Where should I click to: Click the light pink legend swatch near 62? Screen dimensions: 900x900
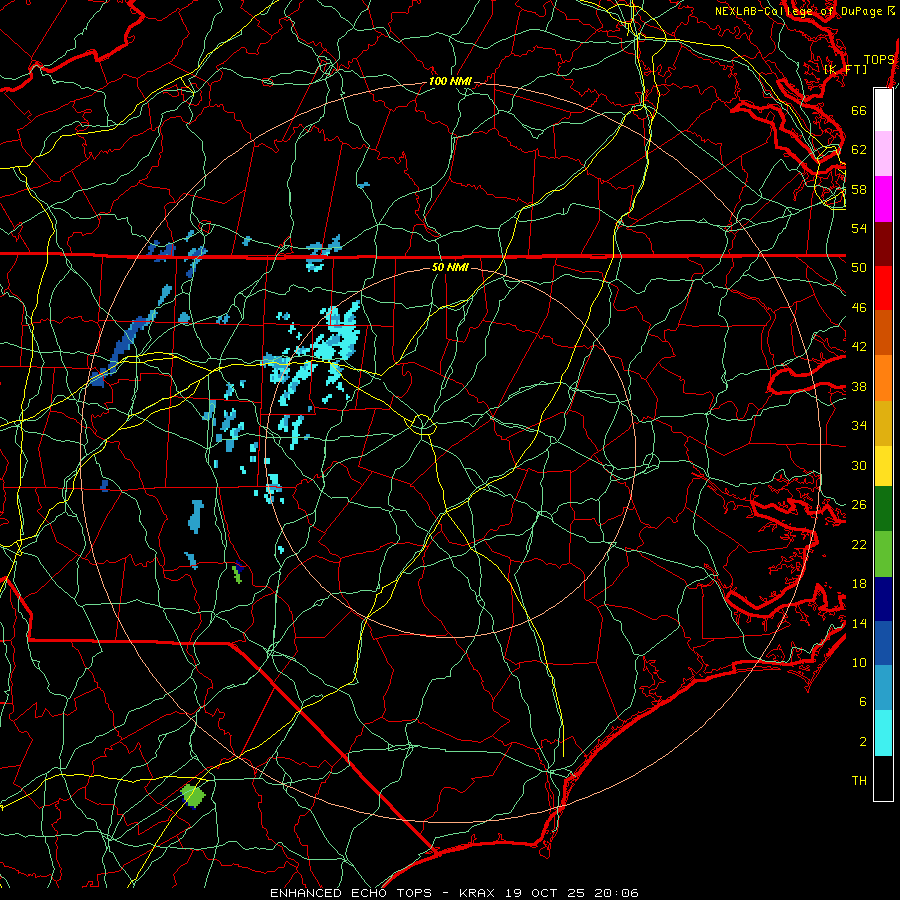click(x=883, y=154)
